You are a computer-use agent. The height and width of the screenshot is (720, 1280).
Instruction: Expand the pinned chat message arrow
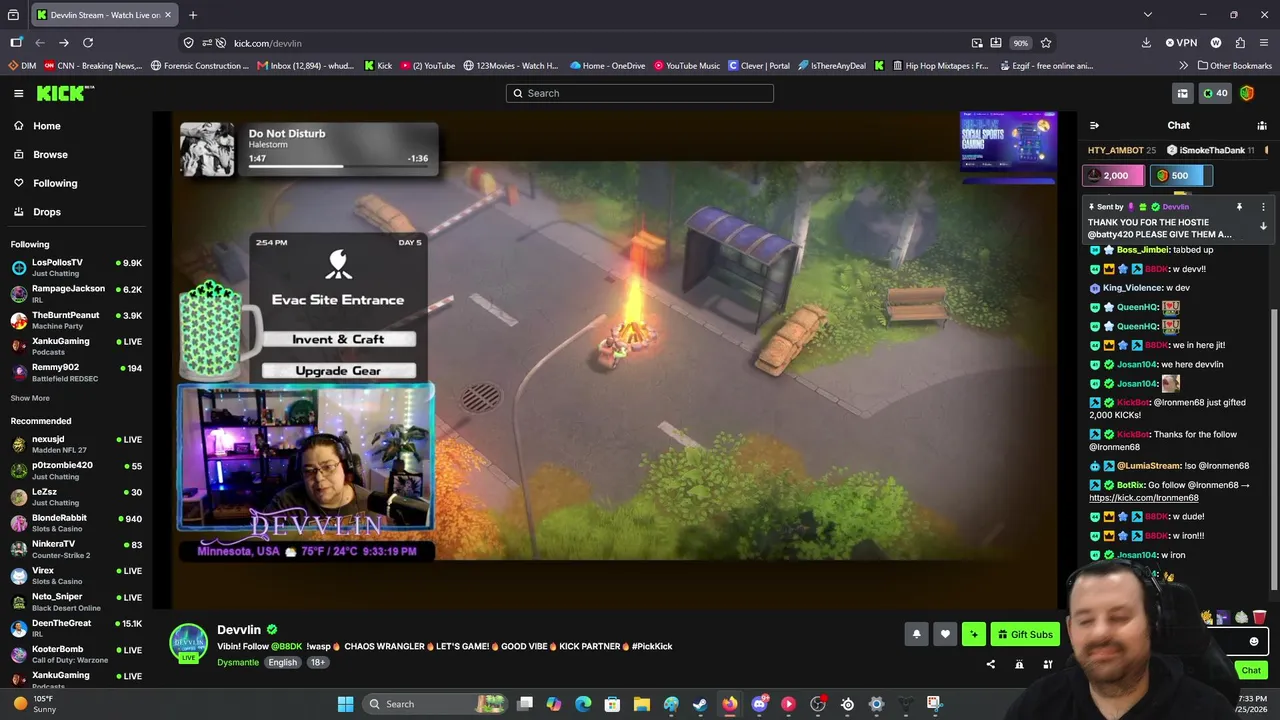click(1263, 227)
